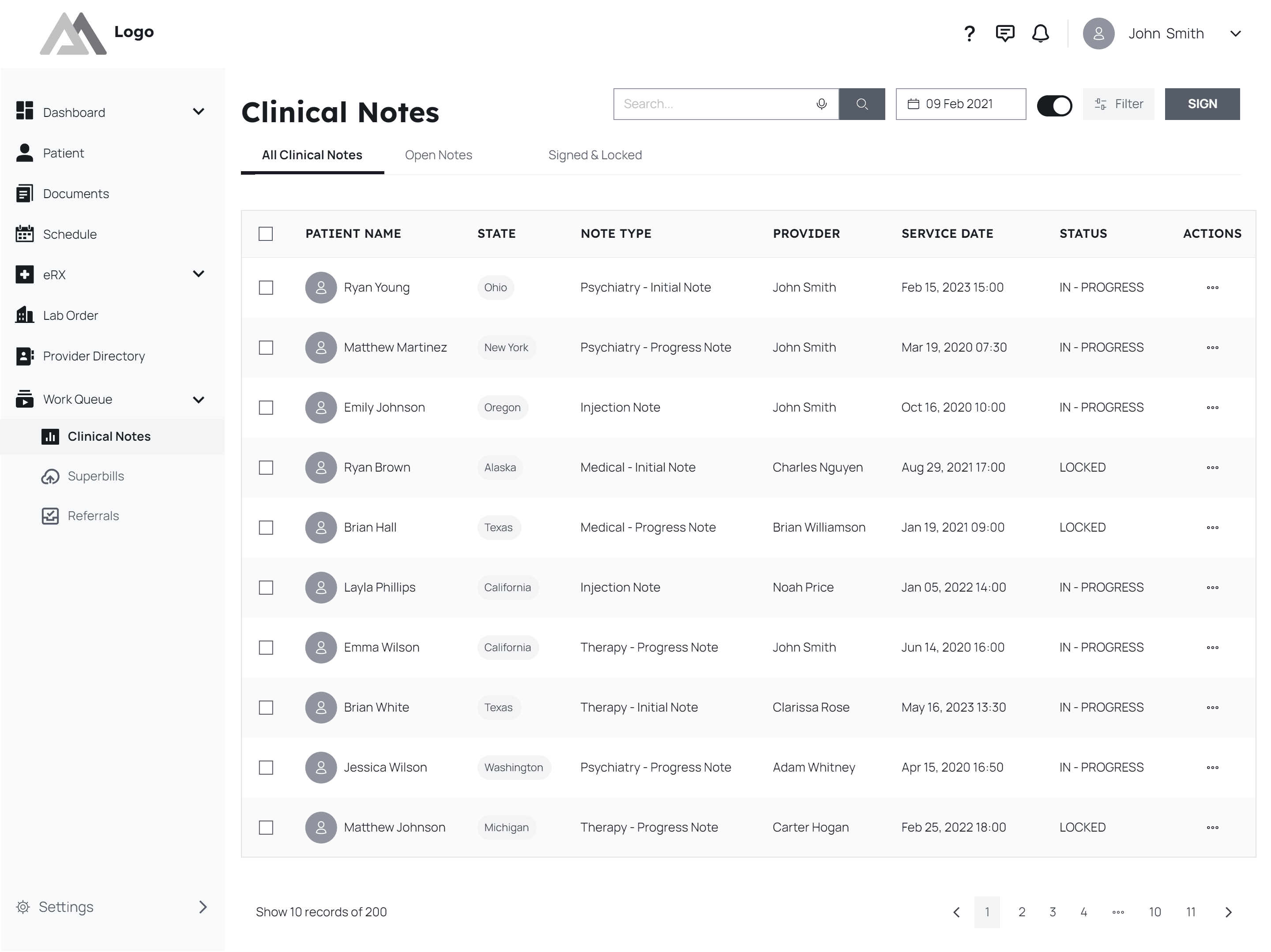The image size is (1271, 952).
Task: Open the calendar date picker icon
Action: tap(914, 104)
